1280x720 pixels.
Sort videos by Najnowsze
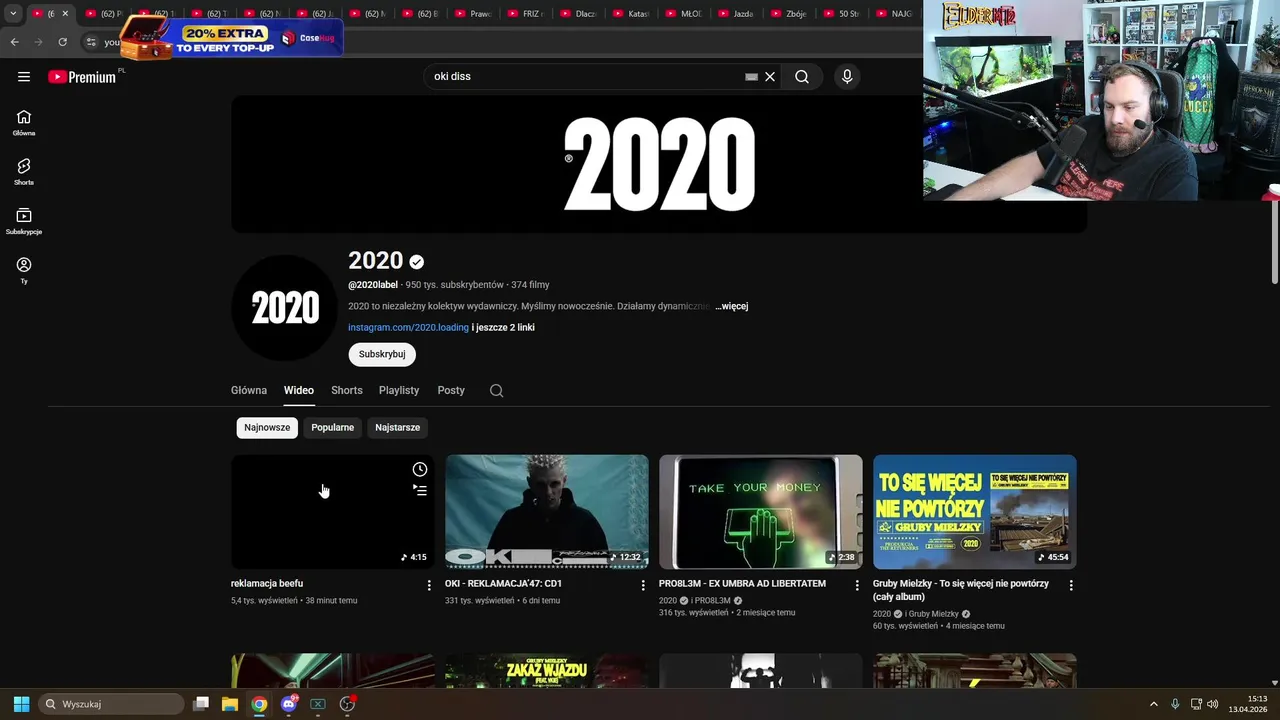click(267, 427)
